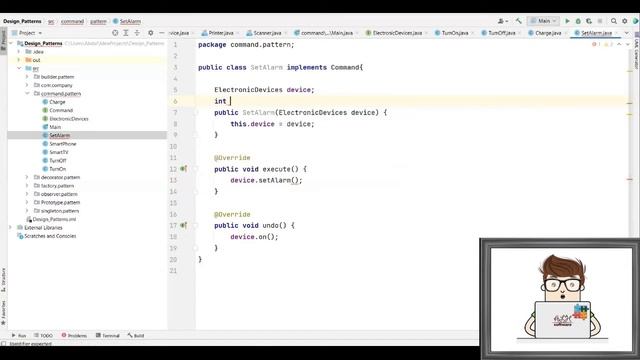Open the Structure side tool window
This screenshot has width=640, height=360.
click(x=3, y=280)
